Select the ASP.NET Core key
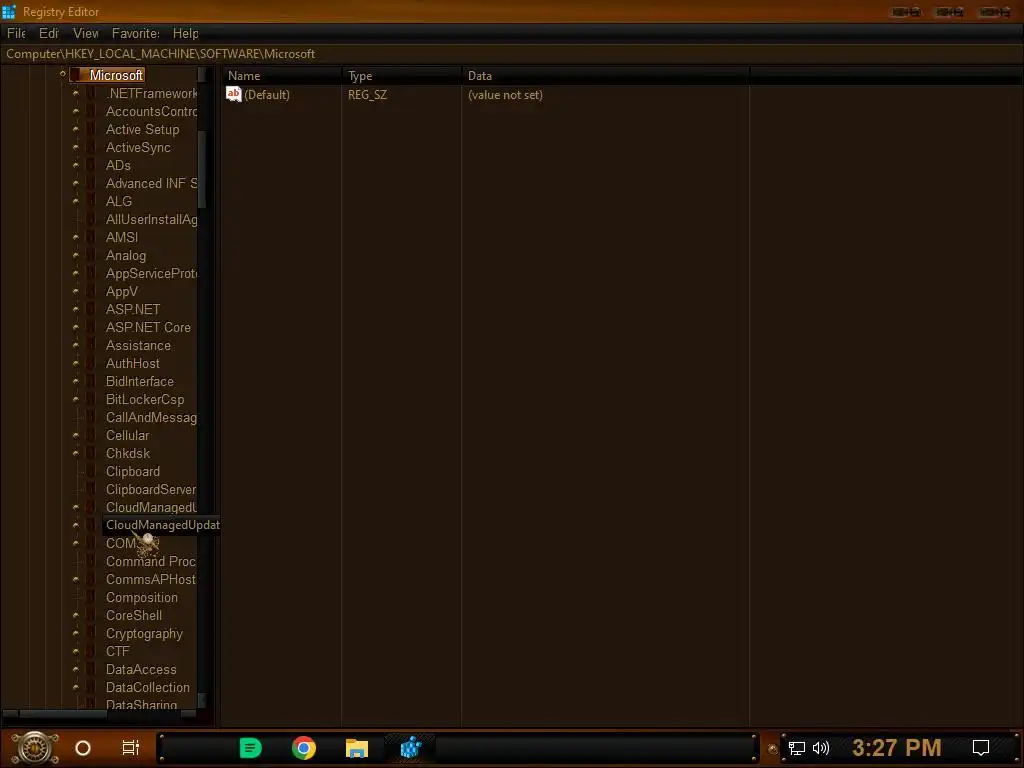This screenshot has width=1024, height=768. click(x=148, y=327)
